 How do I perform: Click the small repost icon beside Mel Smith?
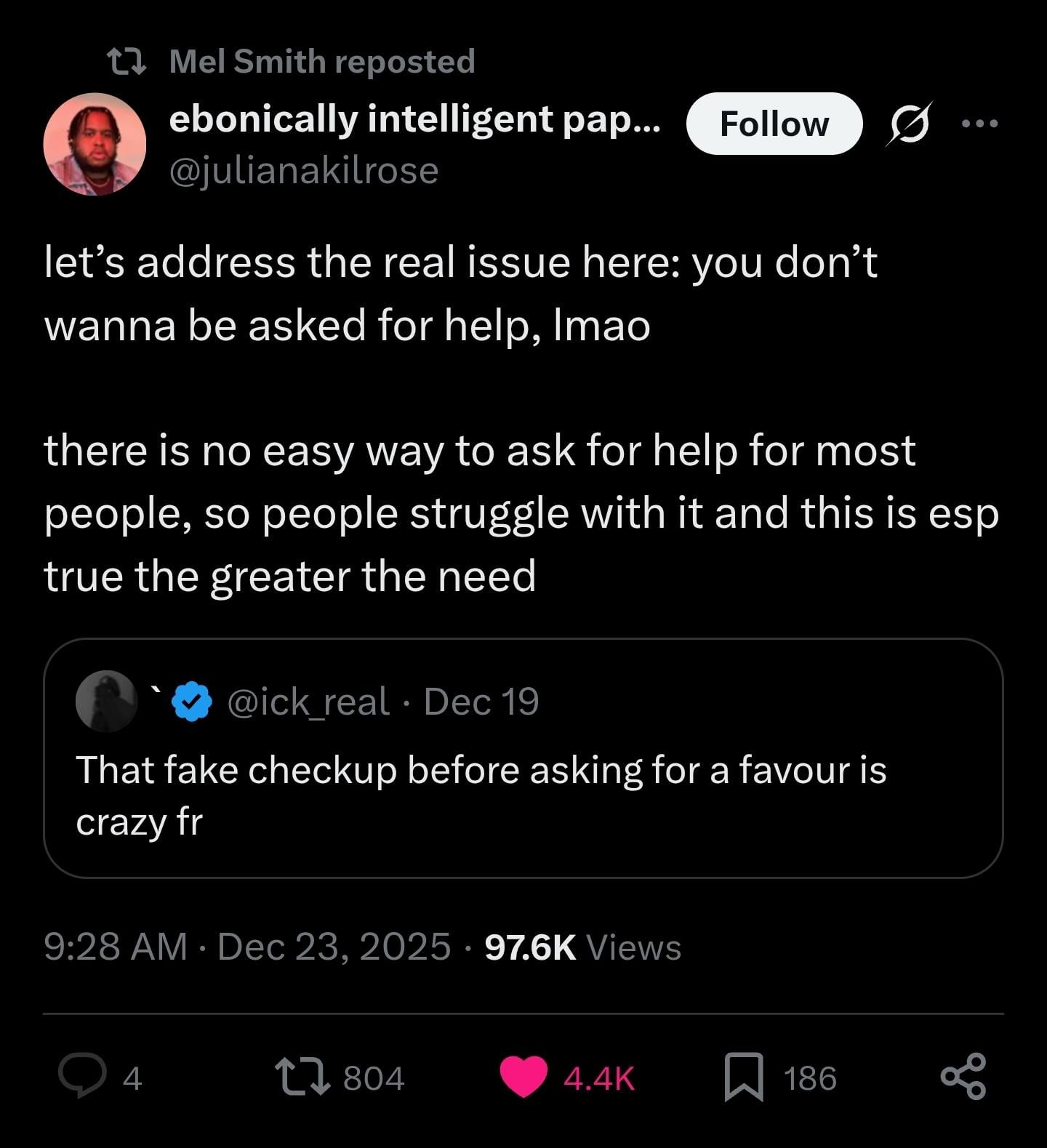127,61
